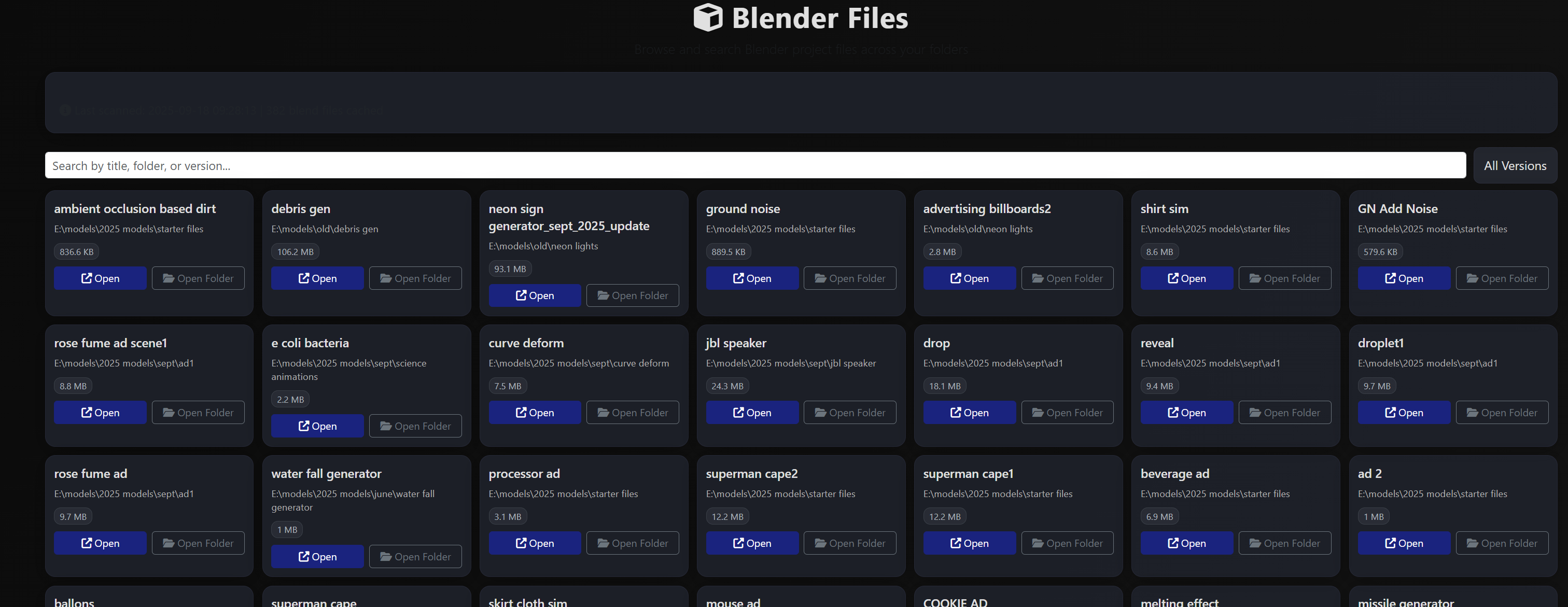Open folder for debris gen file
The image size is (1568, 607).
(x=415, y=278)
